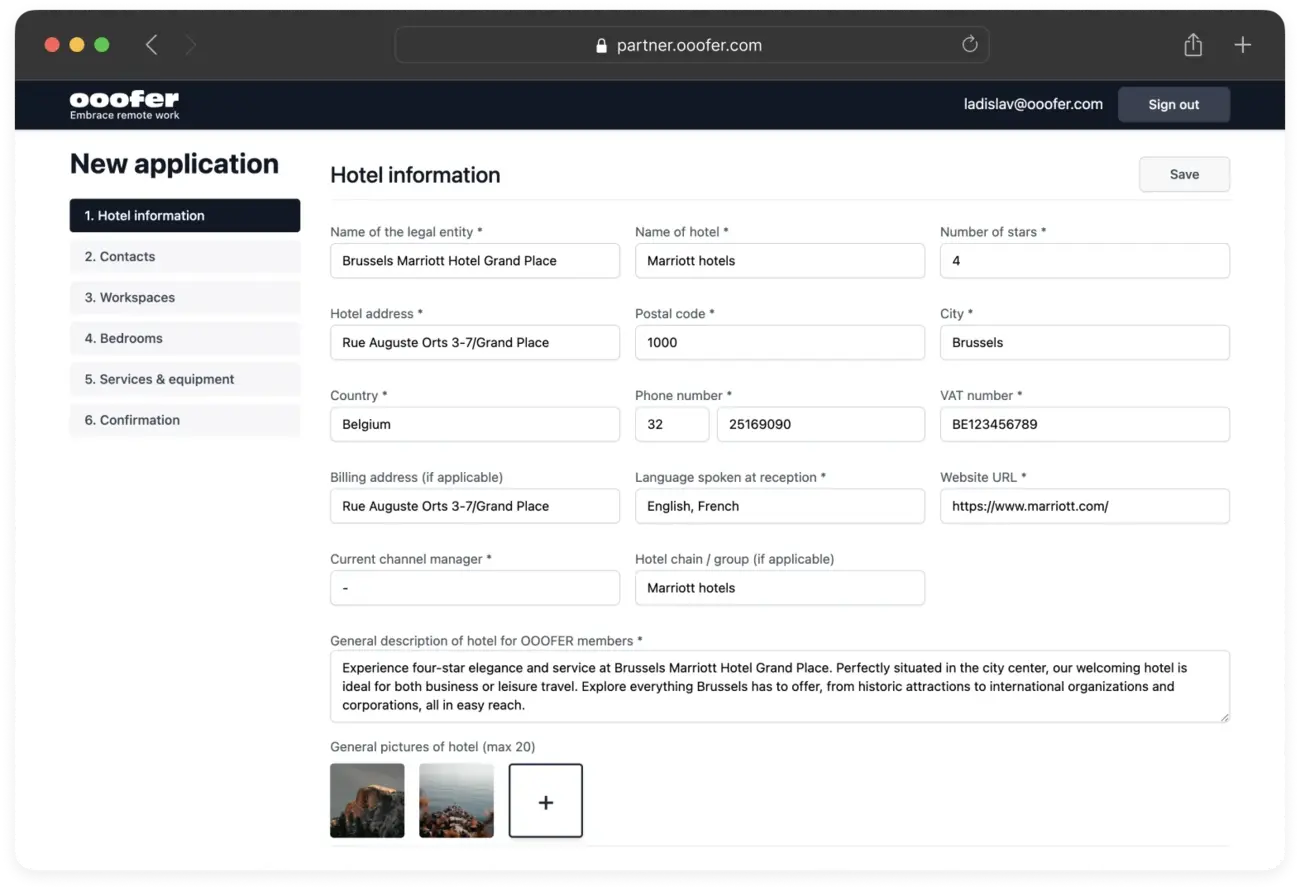Screen dimensions: 1300x891
Task: Open step 3. Workspaces
Action: [x=185, y=297]
